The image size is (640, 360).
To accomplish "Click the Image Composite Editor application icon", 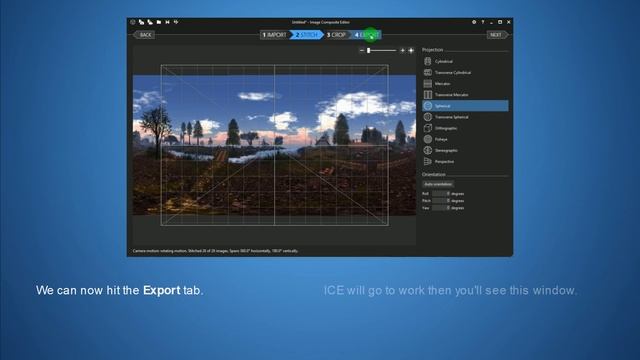I will click(x=133, y=22).
